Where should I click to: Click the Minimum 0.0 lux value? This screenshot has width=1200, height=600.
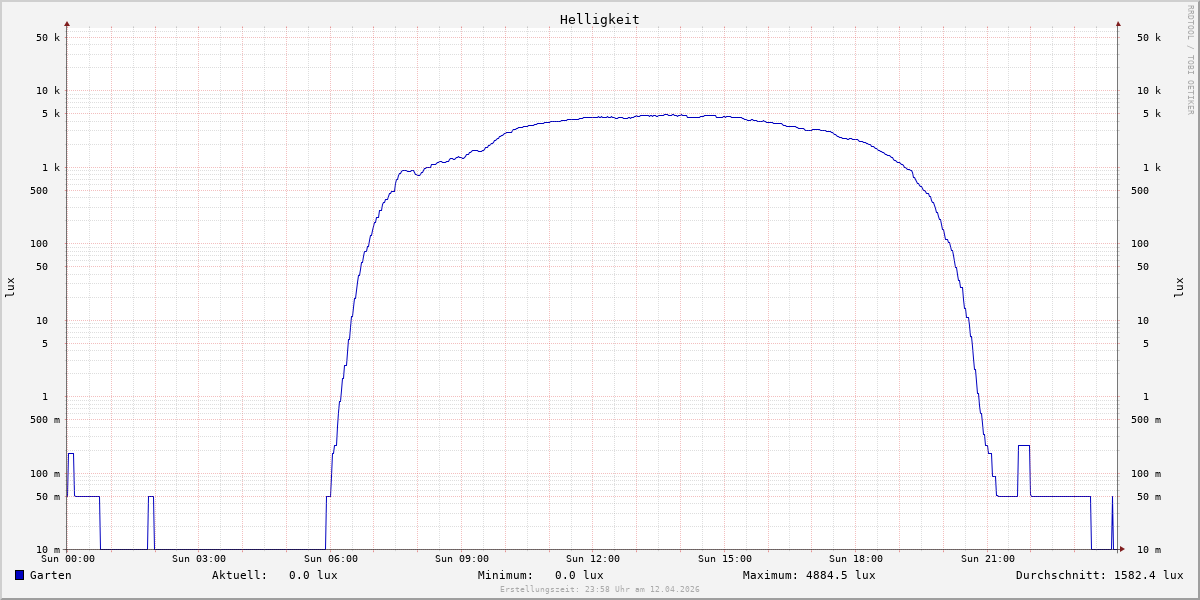pos(579,575)
